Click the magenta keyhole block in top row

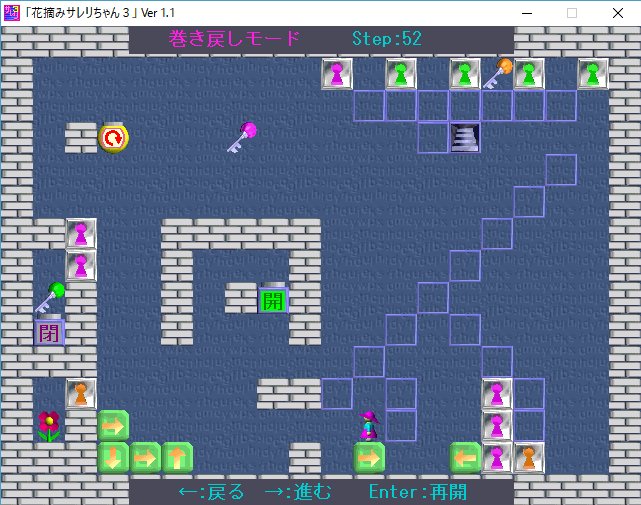pyautogui.click(x=337, y=74)
